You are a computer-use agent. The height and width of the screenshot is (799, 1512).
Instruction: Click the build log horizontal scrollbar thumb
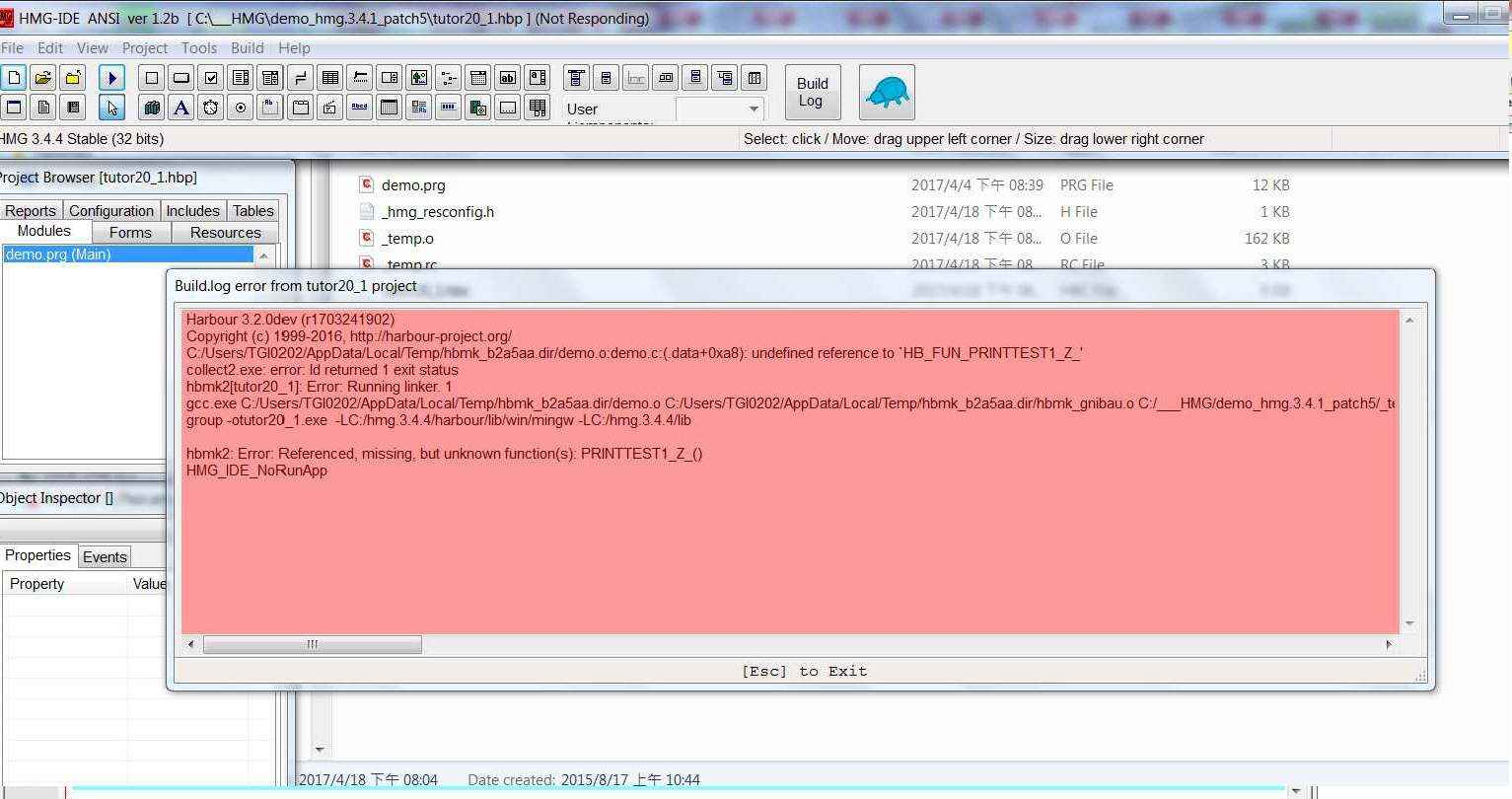312,644
